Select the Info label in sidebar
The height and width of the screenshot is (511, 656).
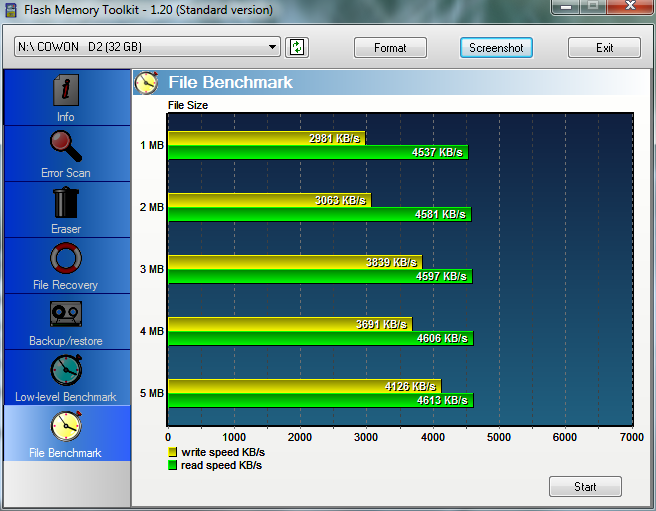(66, 117)
